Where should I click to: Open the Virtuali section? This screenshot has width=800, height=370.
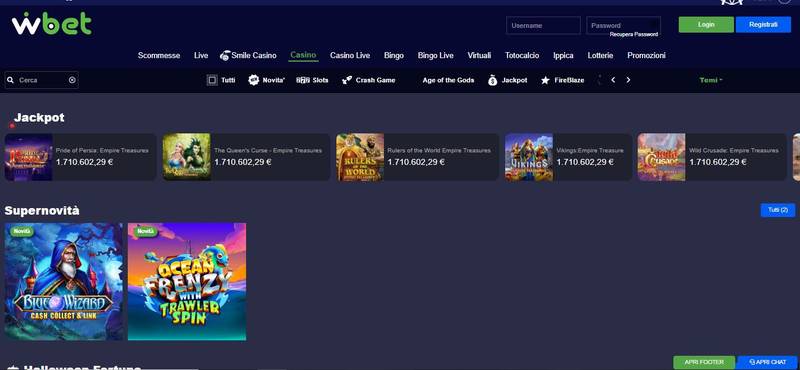[479, 56]
